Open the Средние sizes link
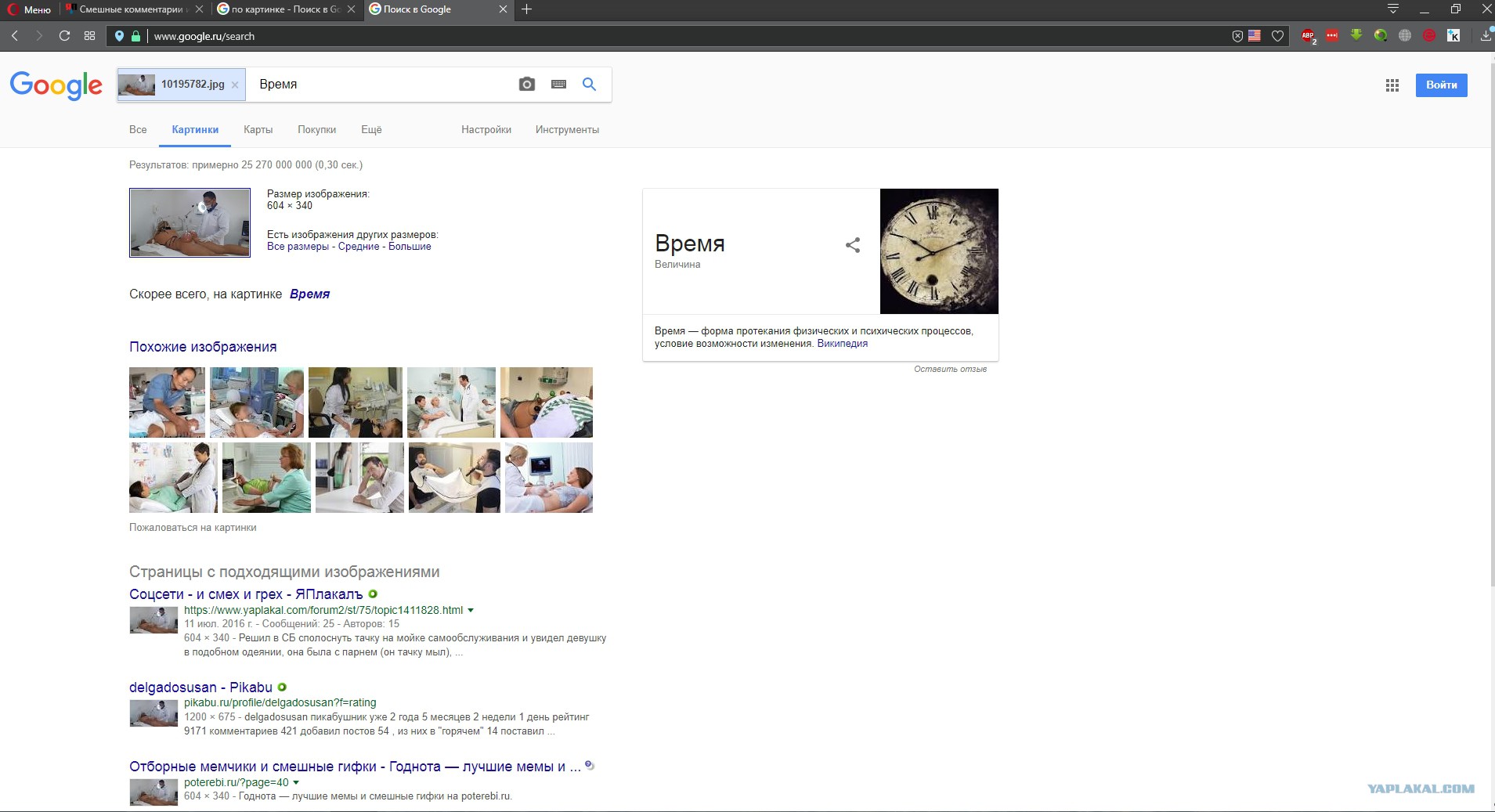This screenshot has width=1495, height=812. coord(359,247)
